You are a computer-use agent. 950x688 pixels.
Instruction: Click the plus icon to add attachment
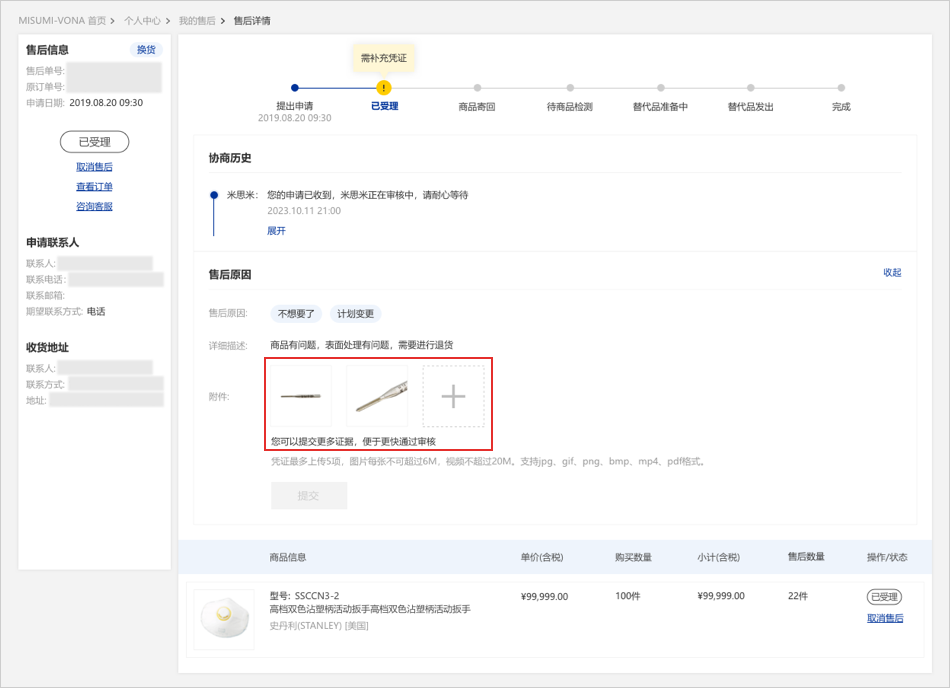[x=453, y=396]
